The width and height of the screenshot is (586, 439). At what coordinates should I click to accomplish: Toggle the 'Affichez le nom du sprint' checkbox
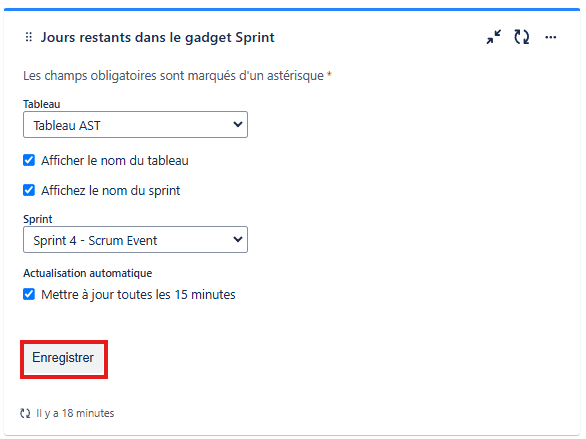point(29,190)
